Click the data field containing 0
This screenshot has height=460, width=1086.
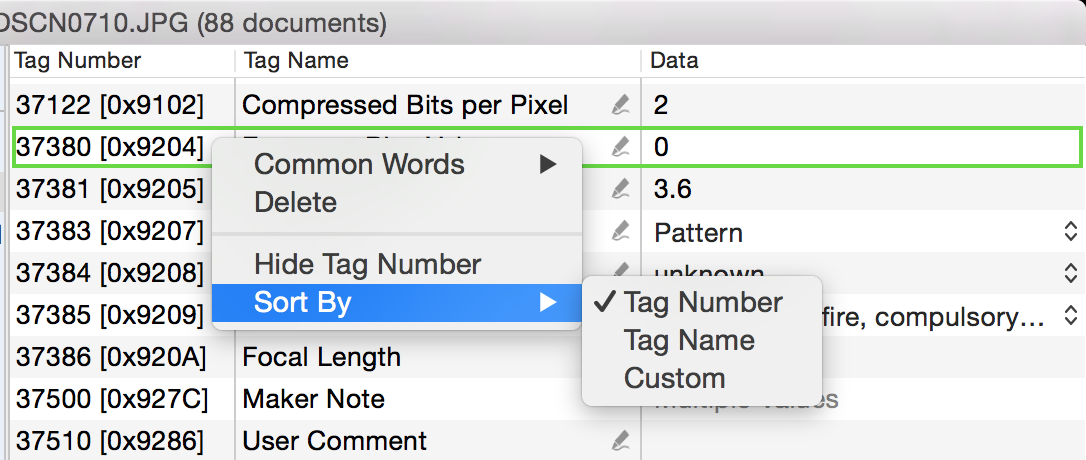pyautogui.click(x=862, y=147)
